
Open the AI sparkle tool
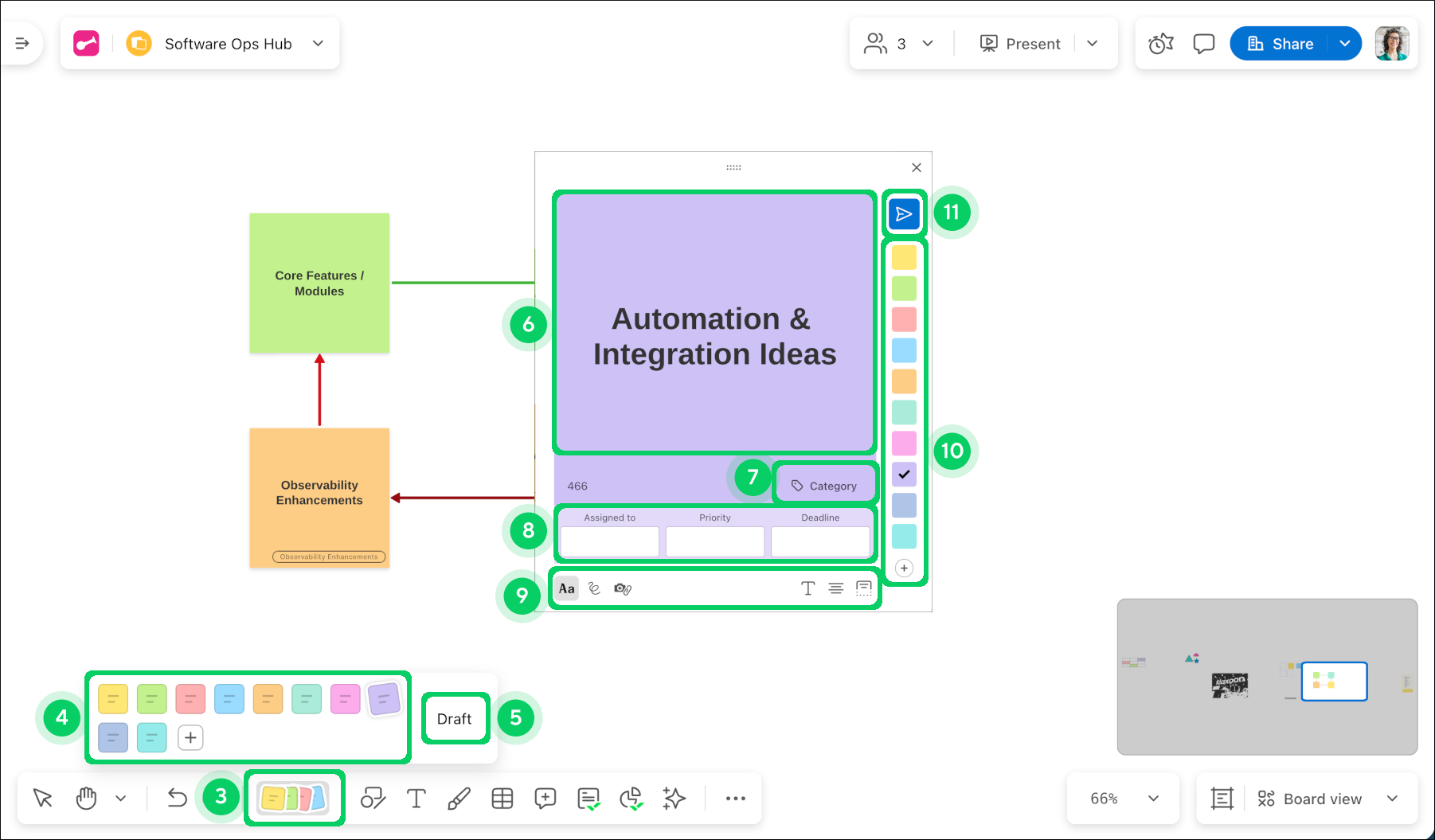[674, 799]
